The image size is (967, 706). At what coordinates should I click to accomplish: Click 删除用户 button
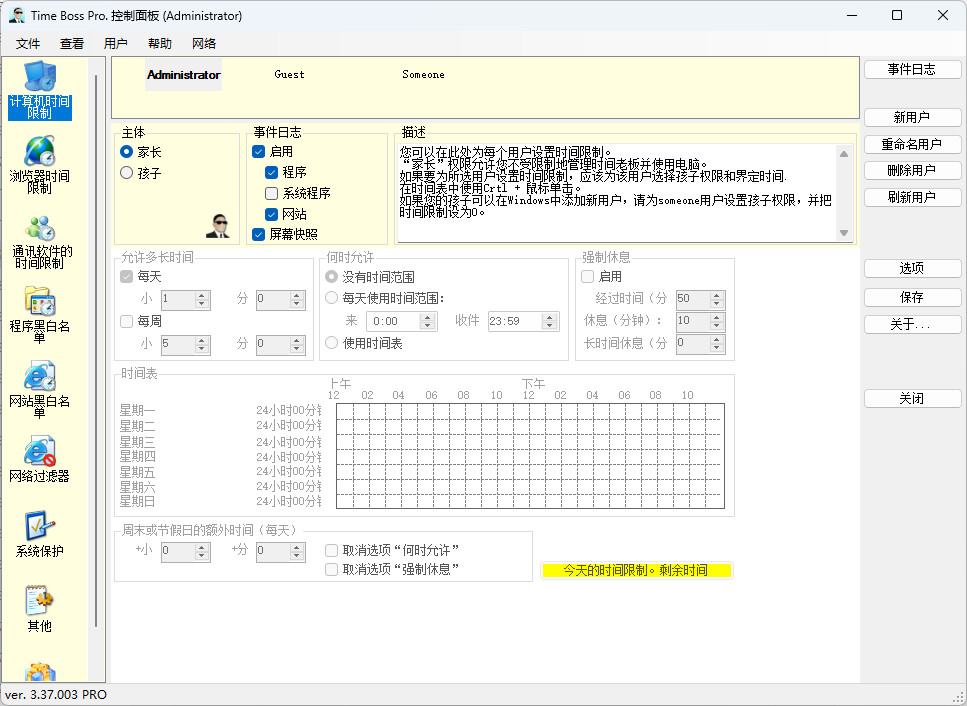(x=912, y=171)
